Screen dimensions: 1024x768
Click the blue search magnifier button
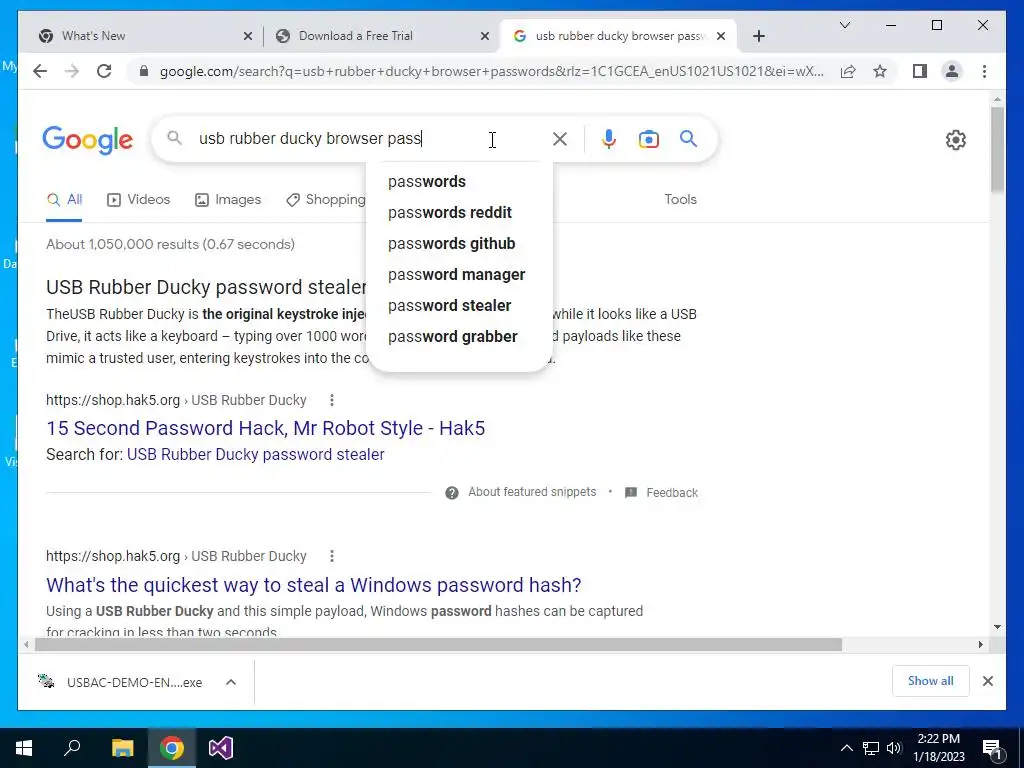click(x=688, y=138)
